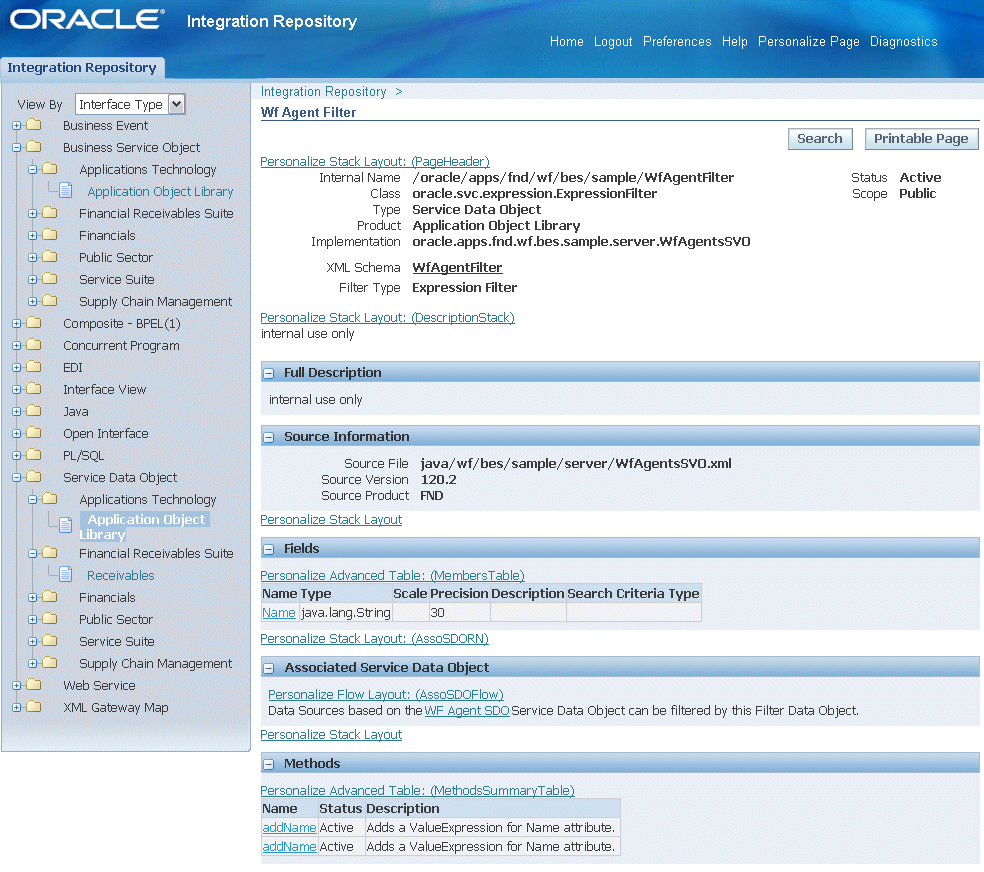Open Help from the header
The height and width of the screenshot is (872, 984).
pyautogui.click(x=734, y=41)
